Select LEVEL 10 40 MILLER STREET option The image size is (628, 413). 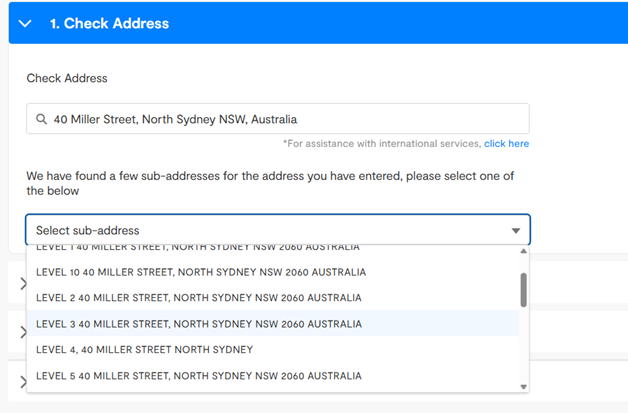click(273, 272)
